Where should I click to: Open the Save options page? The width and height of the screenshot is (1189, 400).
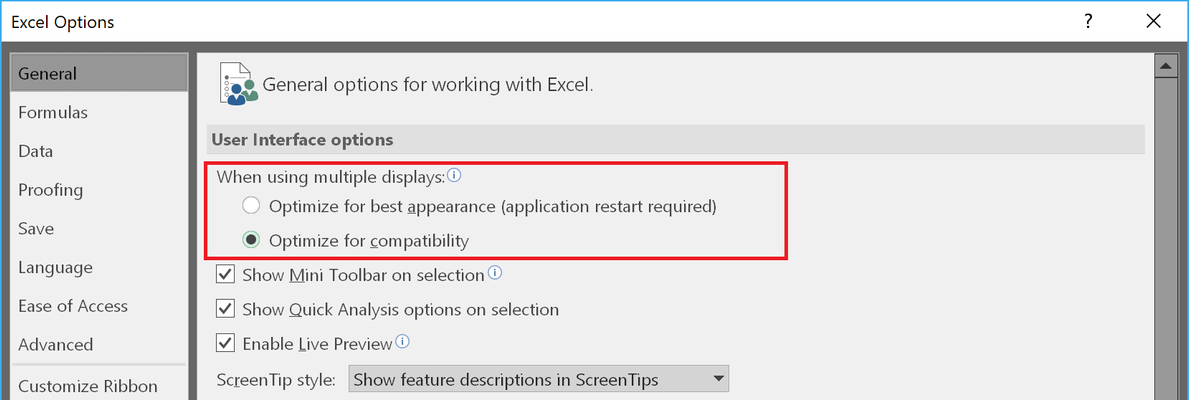tap(36, 228)
